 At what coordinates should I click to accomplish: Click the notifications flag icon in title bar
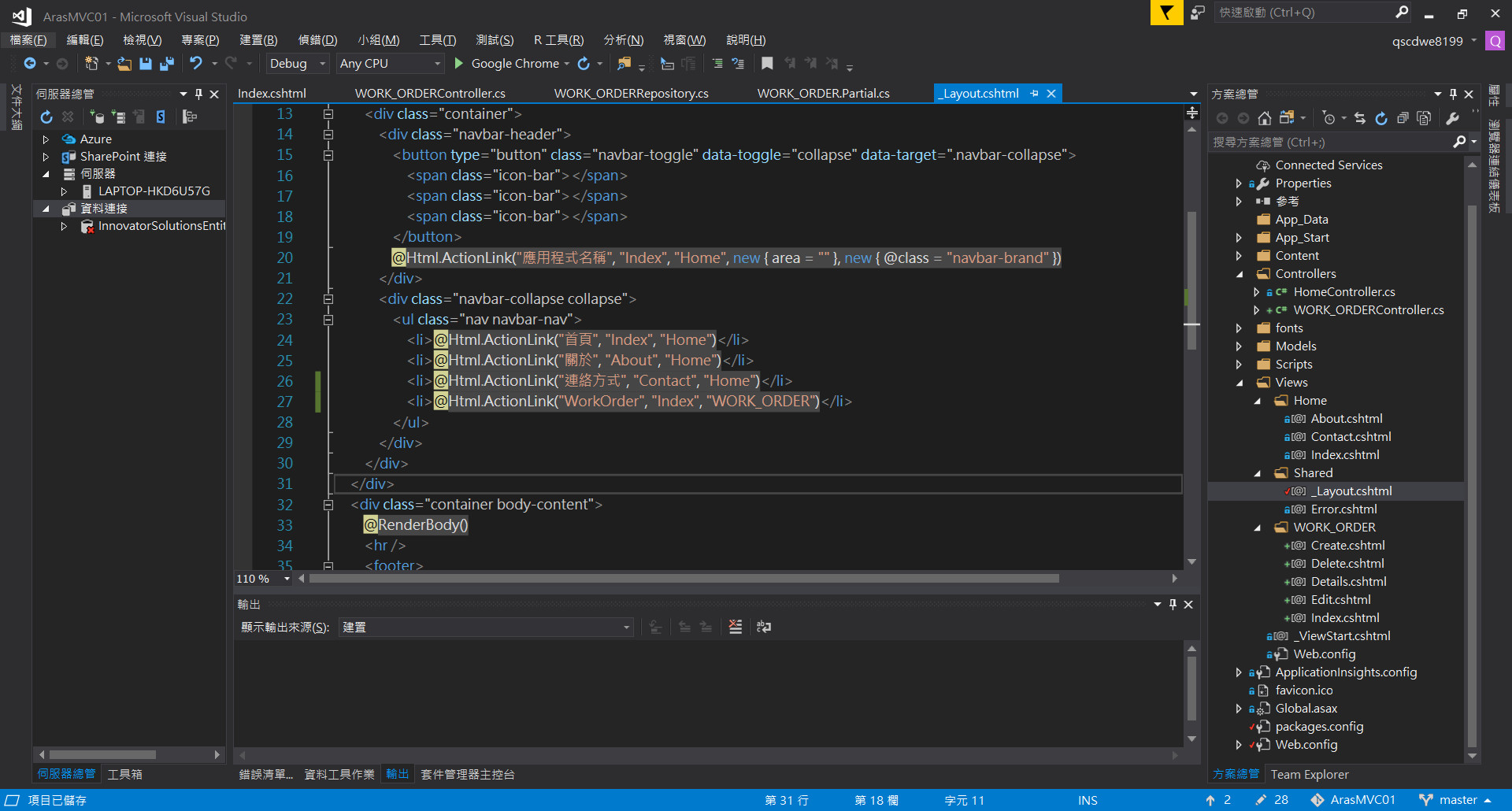(x=1166, y=13)
